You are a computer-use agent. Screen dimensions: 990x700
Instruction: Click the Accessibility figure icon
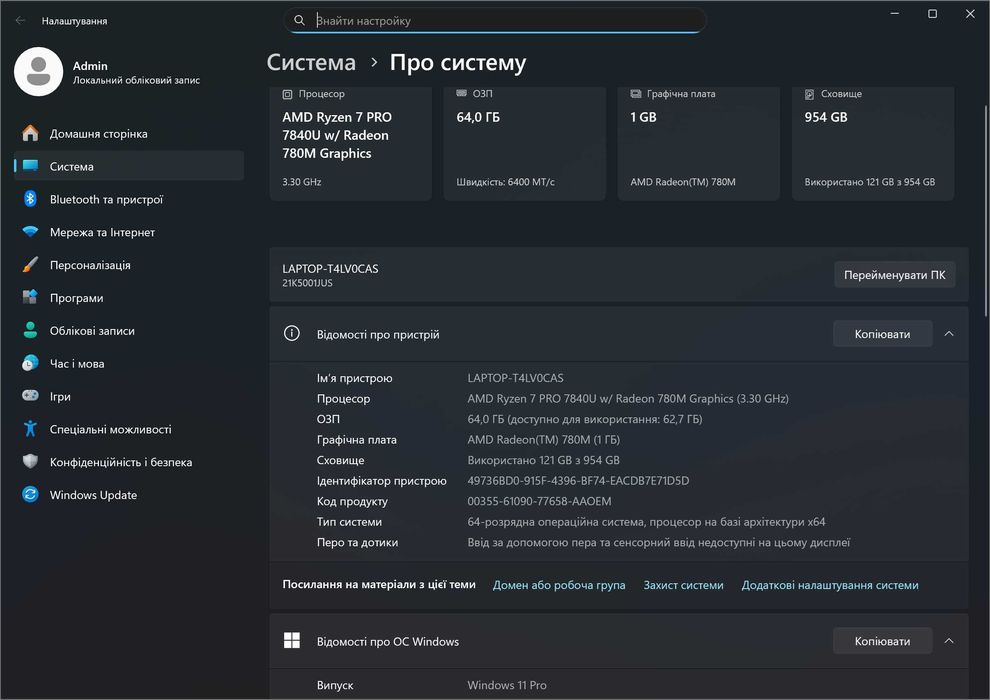pos(30,429)
